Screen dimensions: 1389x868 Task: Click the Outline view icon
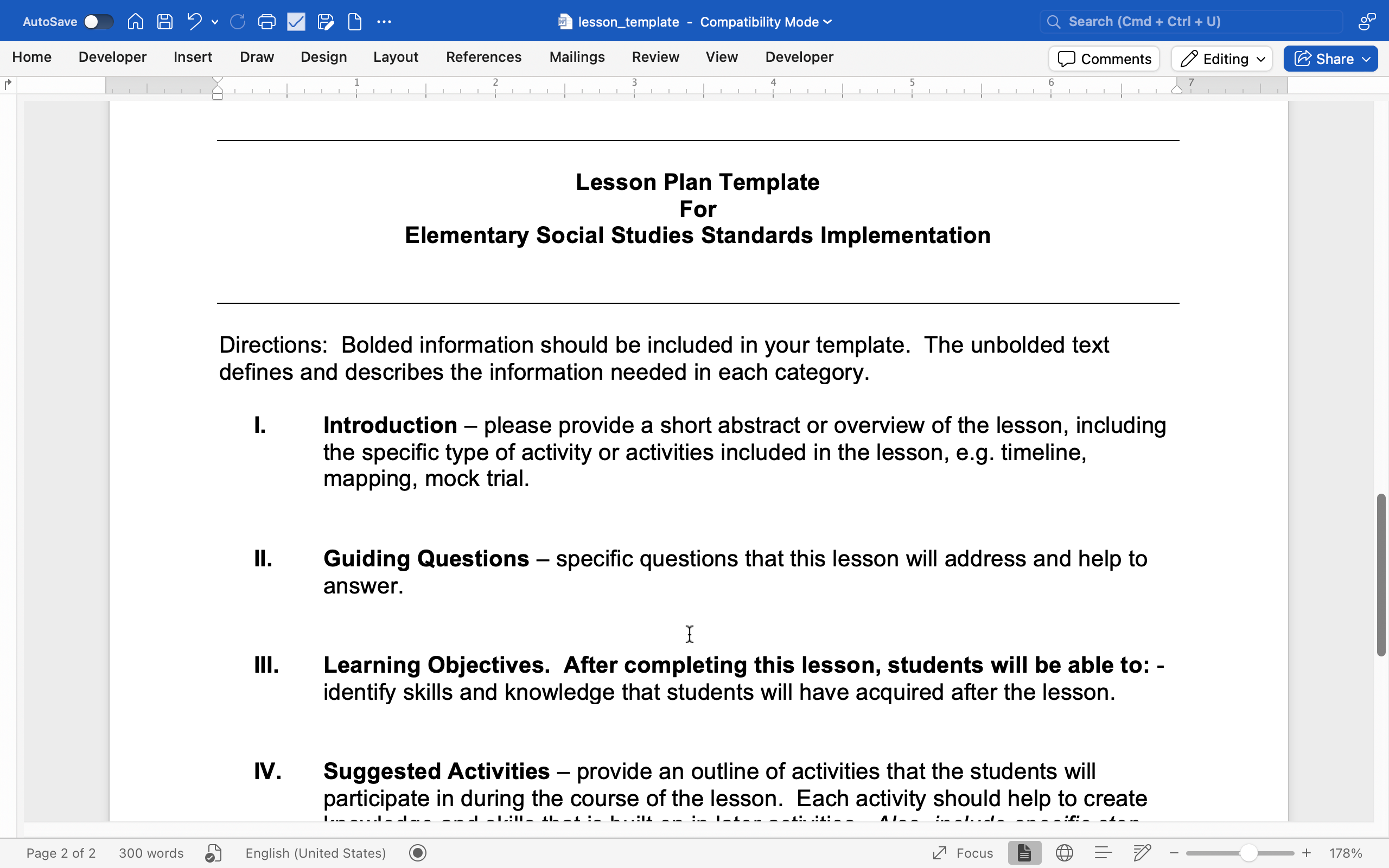(1103, 853)
